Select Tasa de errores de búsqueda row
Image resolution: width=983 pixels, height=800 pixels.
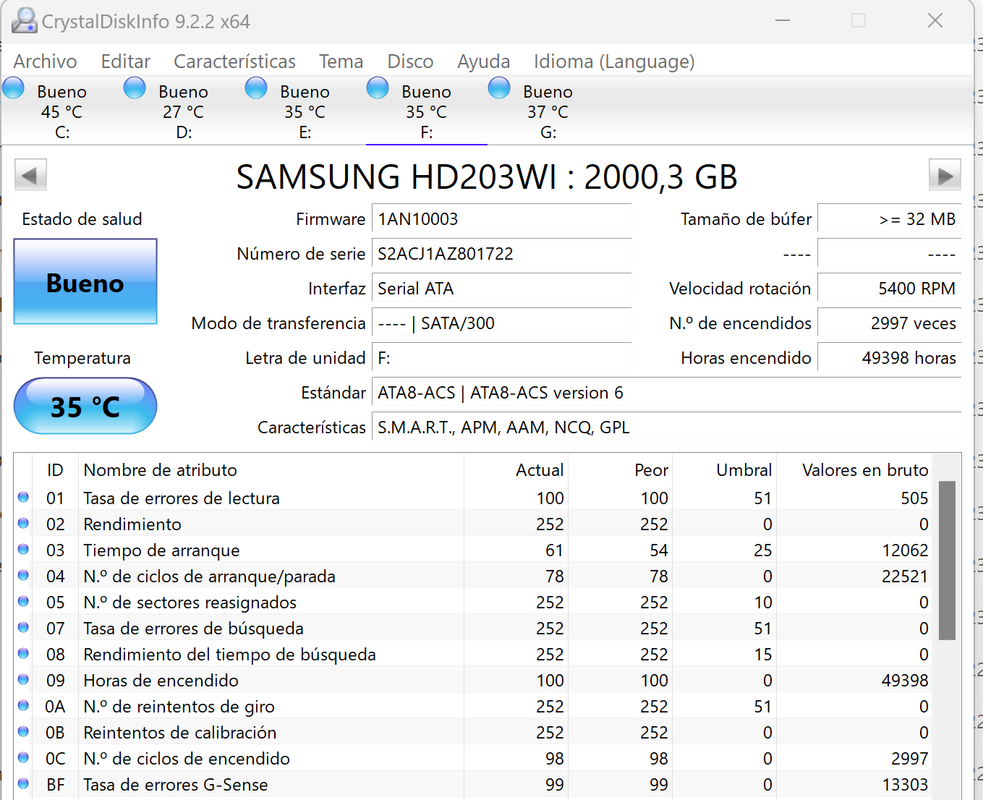(x=473, y=628)
